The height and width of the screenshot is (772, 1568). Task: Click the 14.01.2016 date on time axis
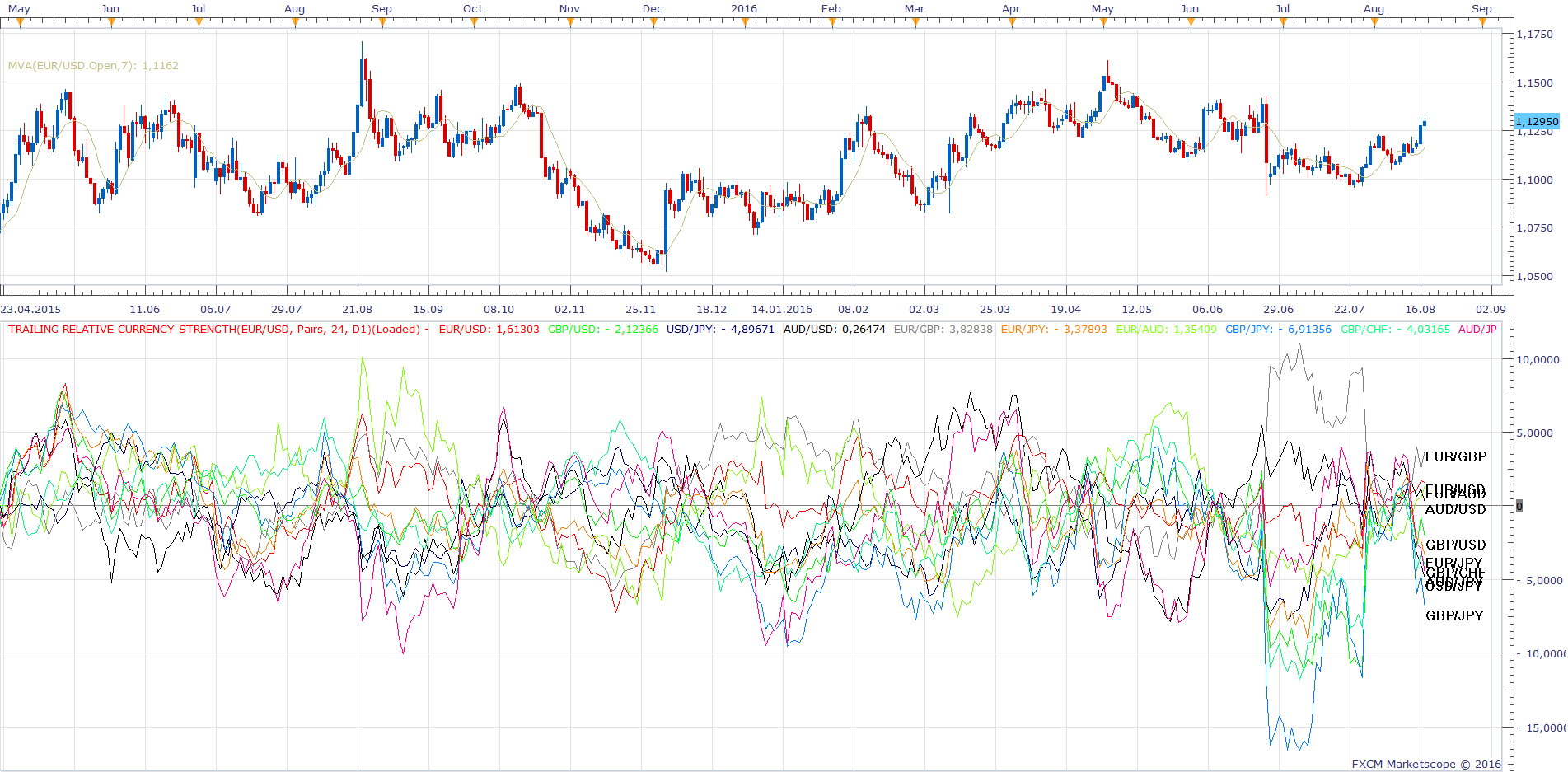(x=782, y=310)
